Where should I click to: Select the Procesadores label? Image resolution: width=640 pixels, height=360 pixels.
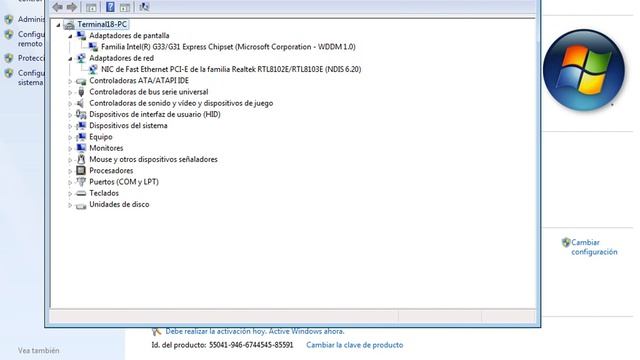coord(111,171)
